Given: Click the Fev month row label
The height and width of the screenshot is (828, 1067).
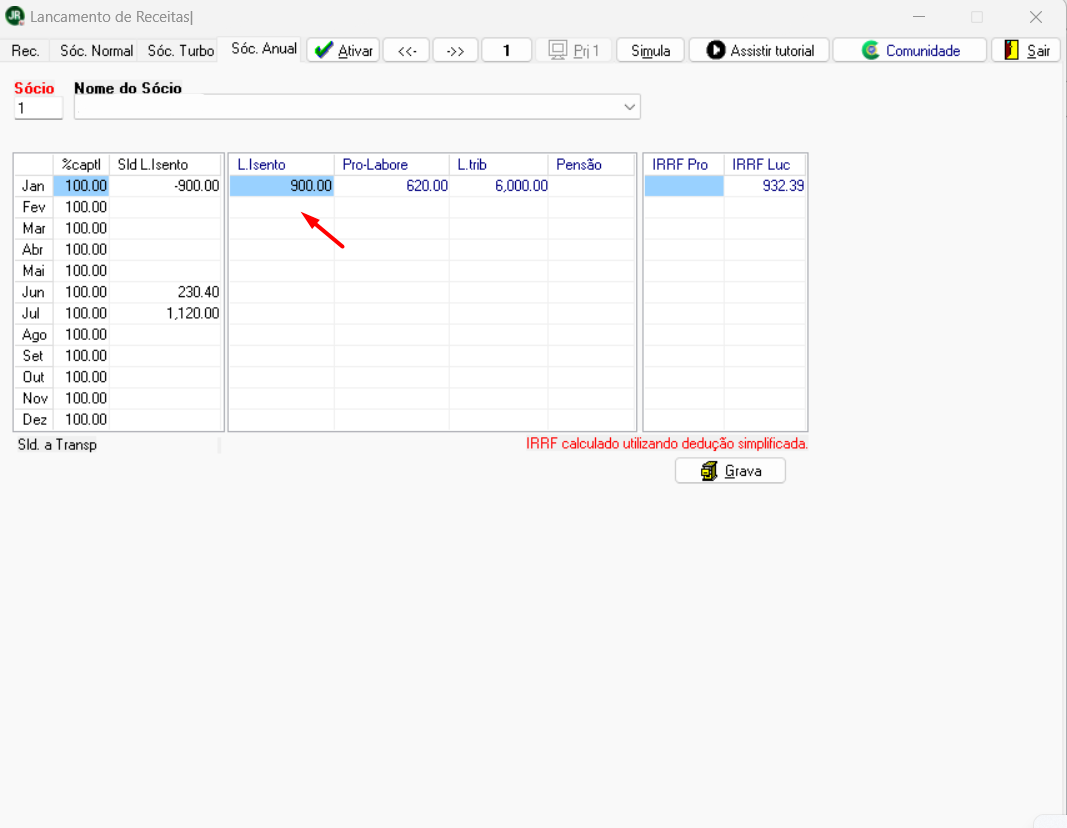Looking at the screenshot, I should [33, 207].
